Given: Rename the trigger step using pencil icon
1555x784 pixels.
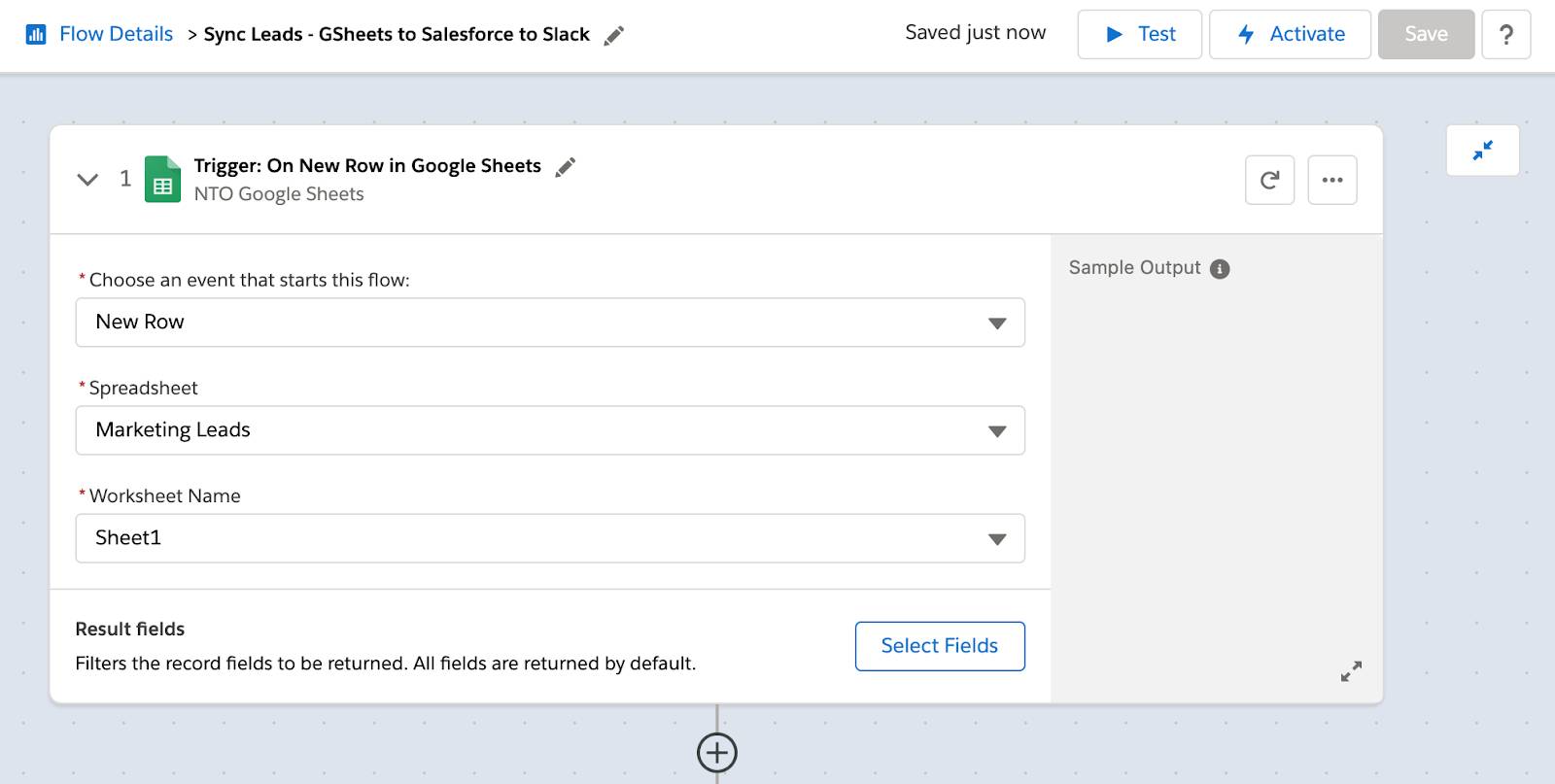Looking at the screenshot, I should (x=565, y=167).
